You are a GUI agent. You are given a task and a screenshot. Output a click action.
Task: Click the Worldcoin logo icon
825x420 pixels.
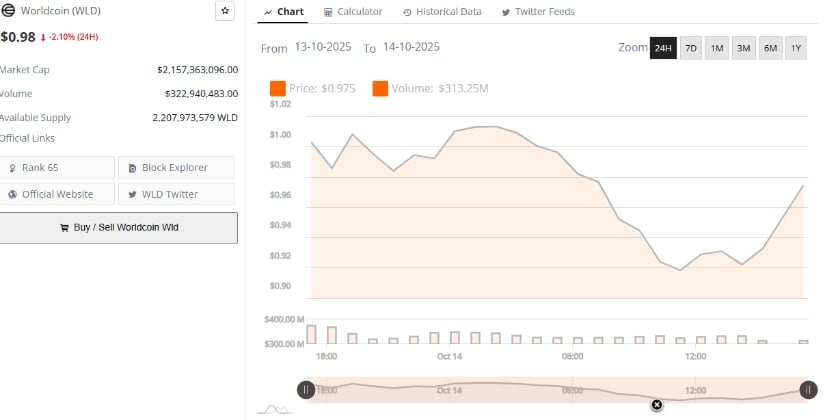(x=8, y=10)
